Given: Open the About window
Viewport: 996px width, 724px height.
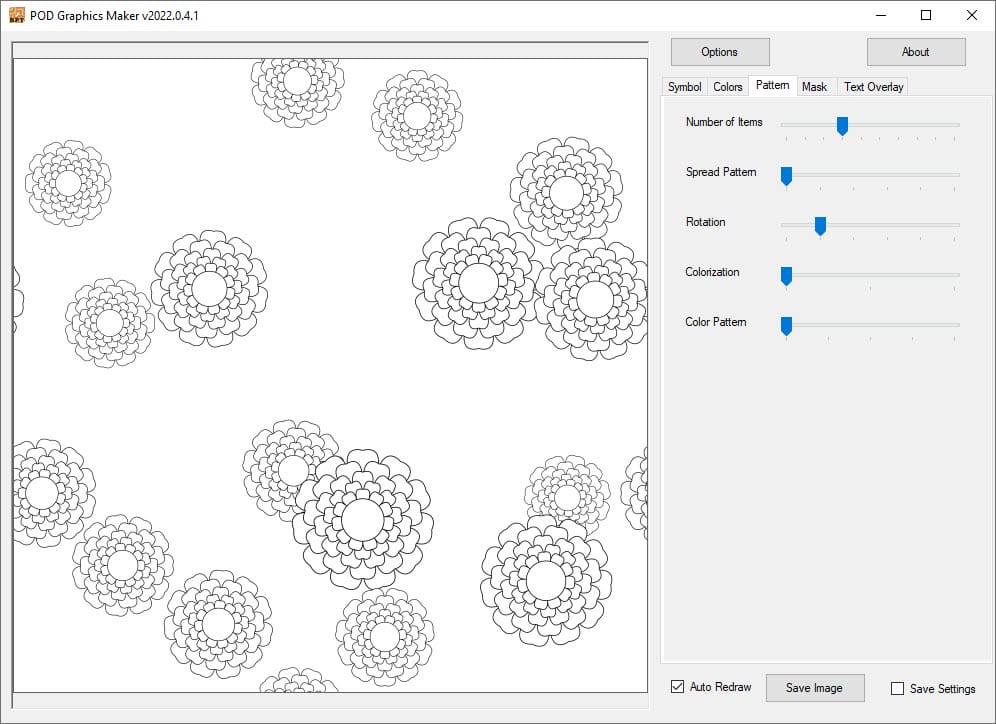Looking at the screenshot, I should point(915,52).
